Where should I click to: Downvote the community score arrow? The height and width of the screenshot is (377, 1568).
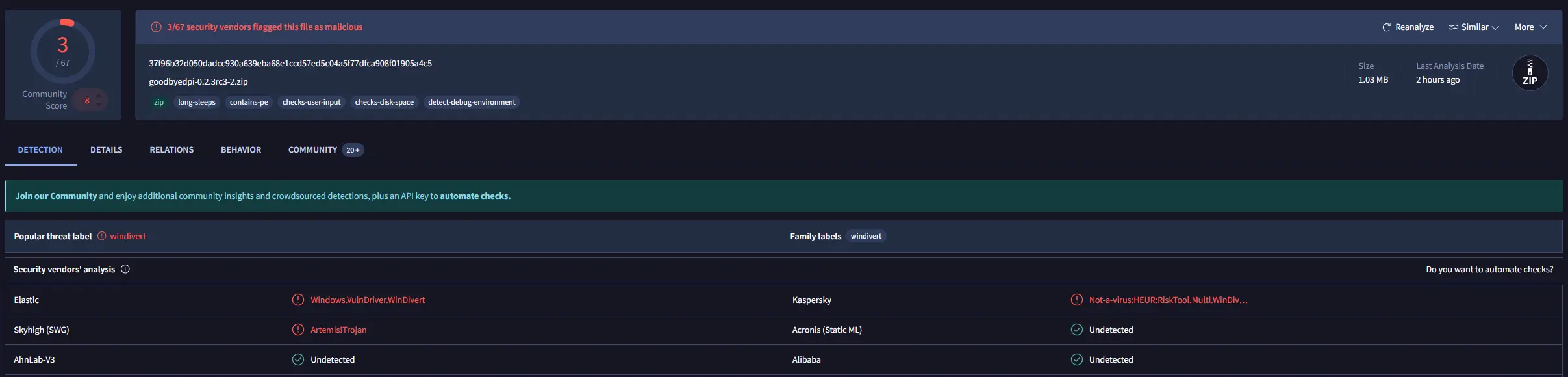99,105
